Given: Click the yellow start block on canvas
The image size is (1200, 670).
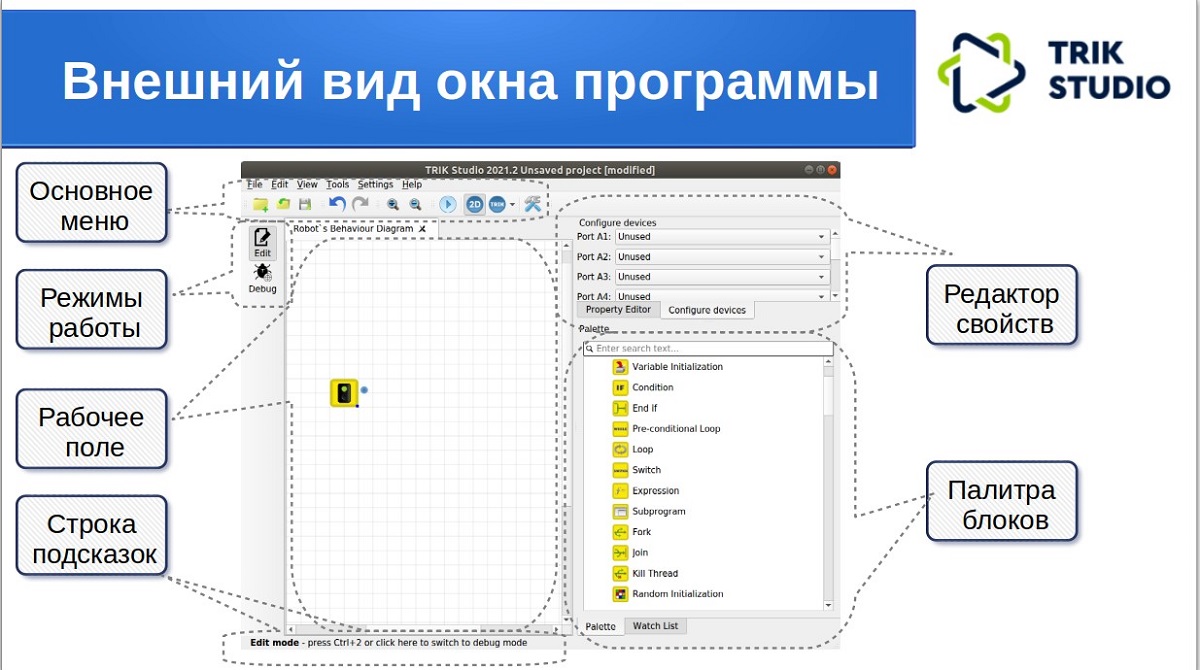Looking at the screenshot, I should click(x=344, y=392).
